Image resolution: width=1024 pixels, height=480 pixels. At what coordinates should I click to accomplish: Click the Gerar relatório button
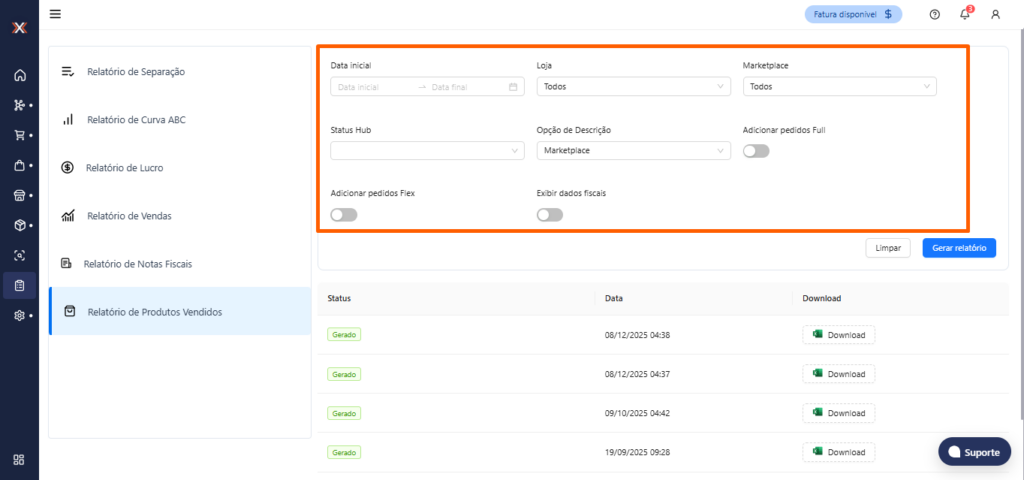pos(958,248)
